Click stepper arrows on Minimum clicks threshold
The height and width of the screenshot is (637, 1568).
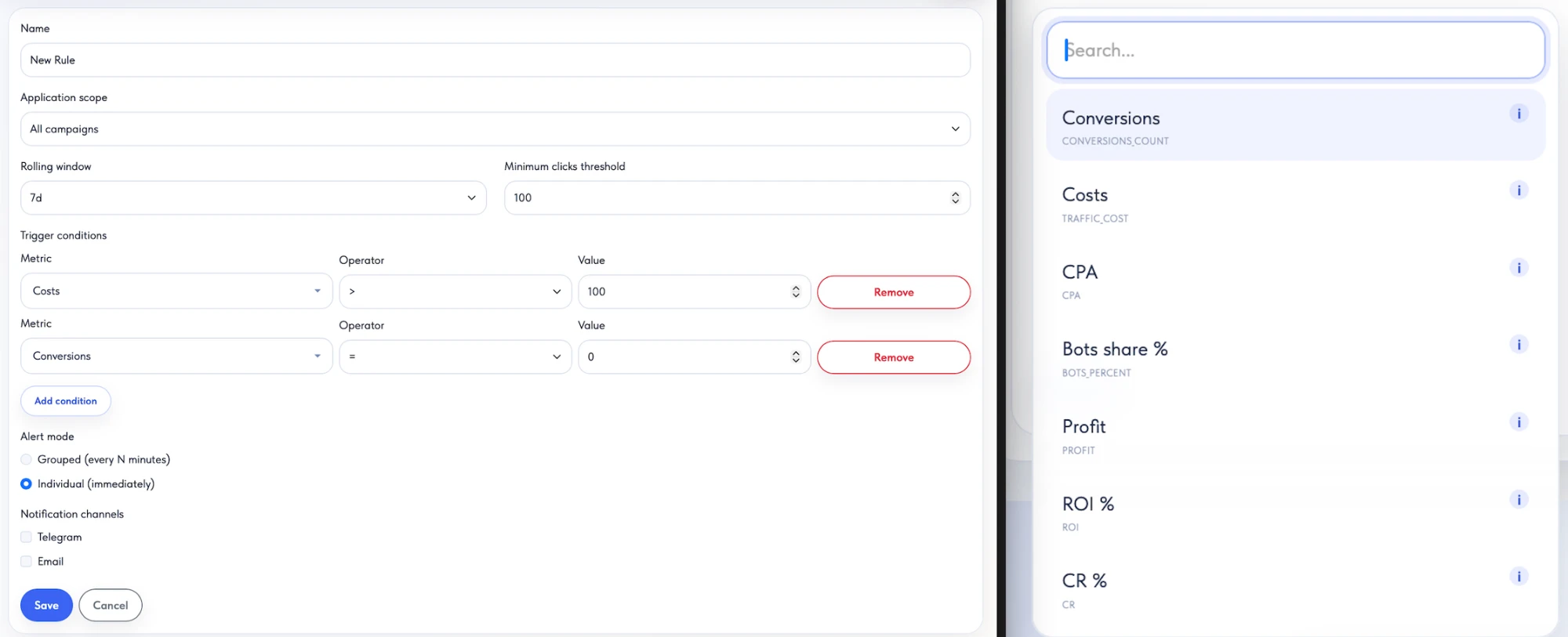tap(955, 197)
